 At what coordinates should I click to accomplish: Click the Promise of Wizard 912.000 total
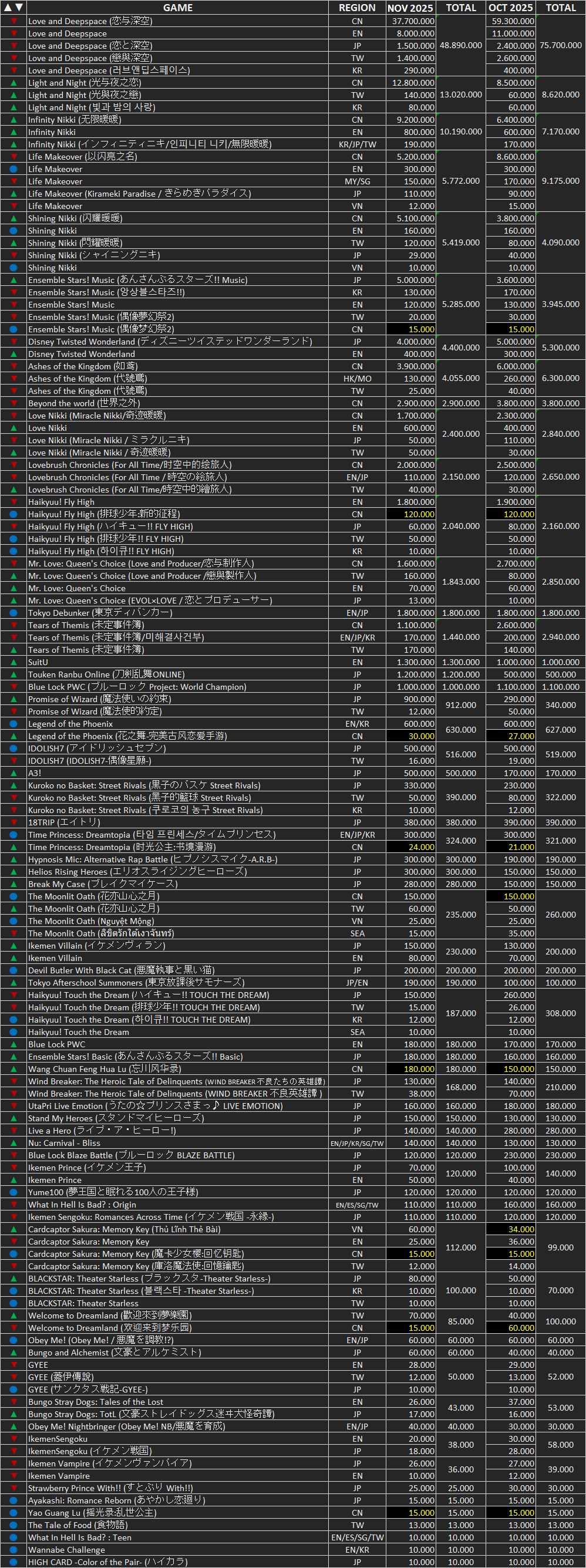[461, 706]
